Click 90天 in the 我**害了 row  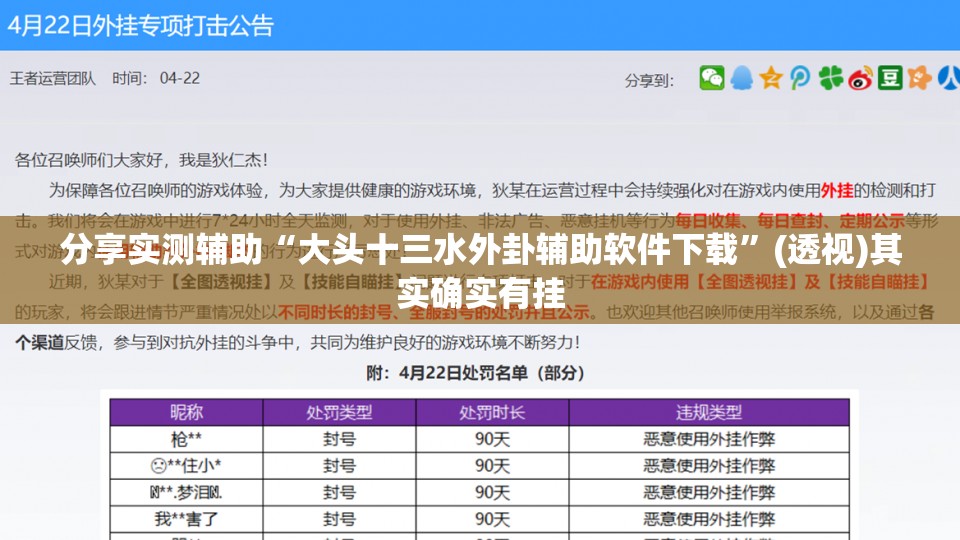(x=492, y=519)
